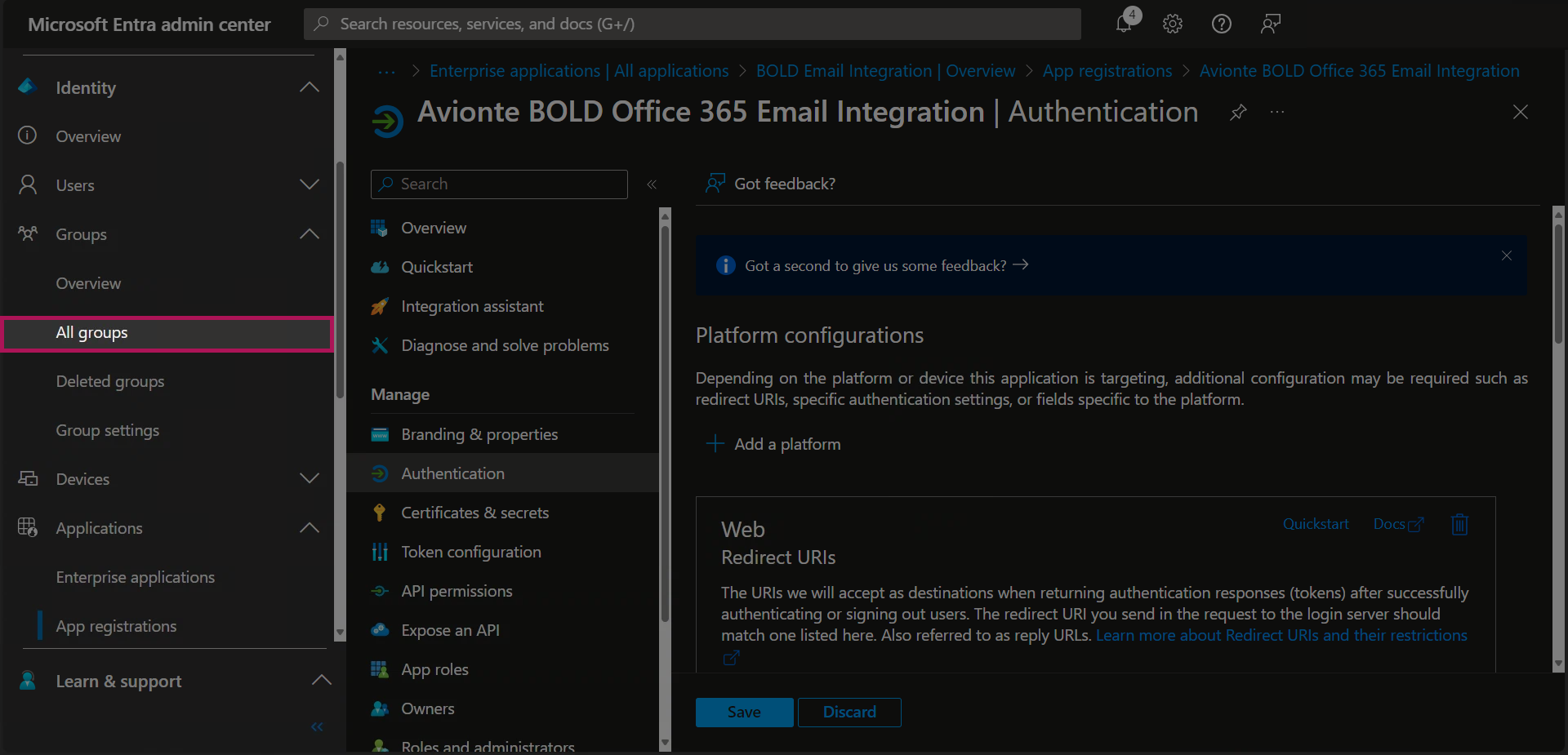Image resolution: width=1568 pixels, height=755 pixels.
Task: Expand the Users section chevron
Action: tap(310, 185)
